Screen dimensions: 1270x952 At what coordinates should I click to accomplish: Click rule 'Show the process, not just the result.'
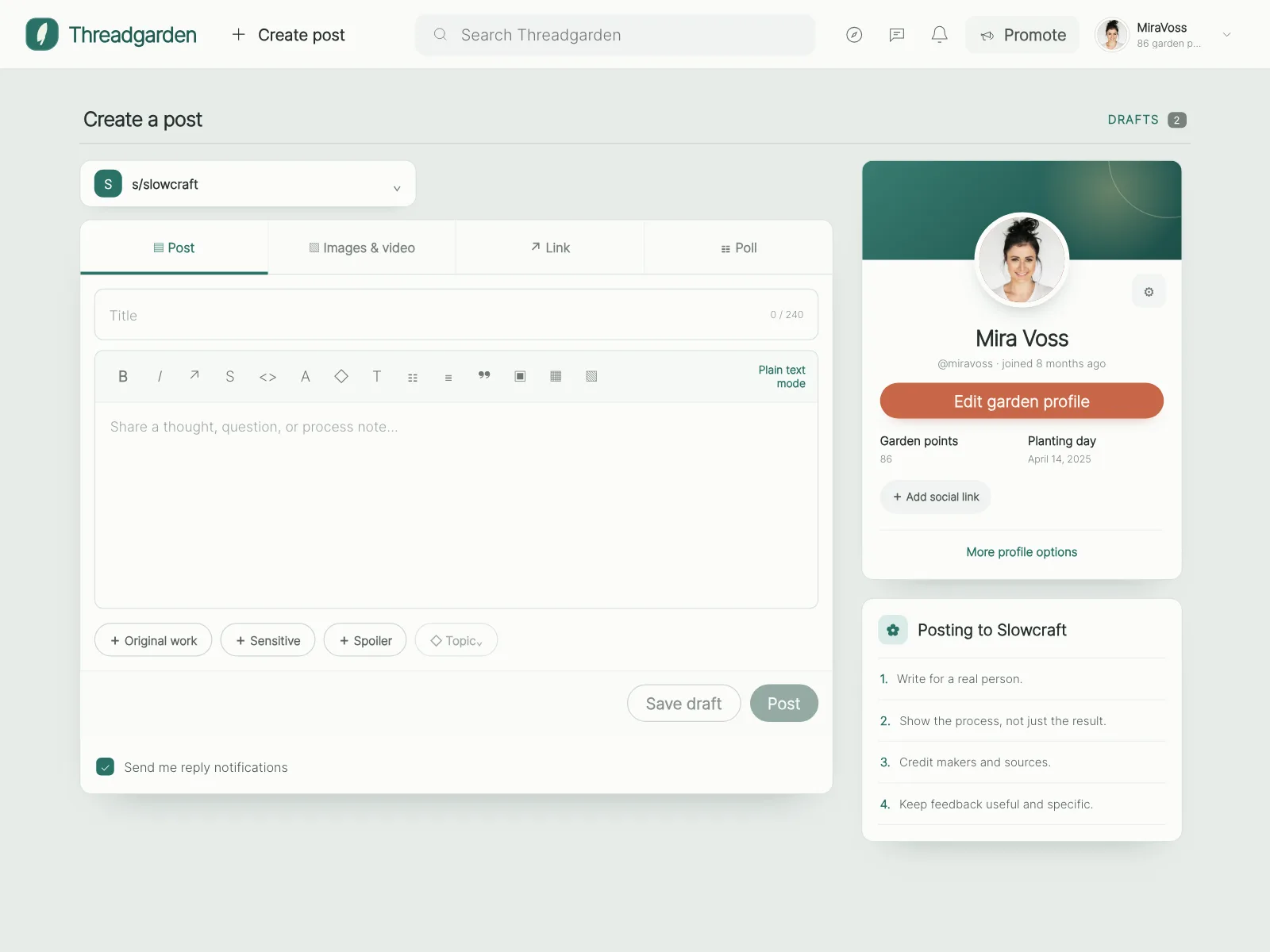point(1003,721)
